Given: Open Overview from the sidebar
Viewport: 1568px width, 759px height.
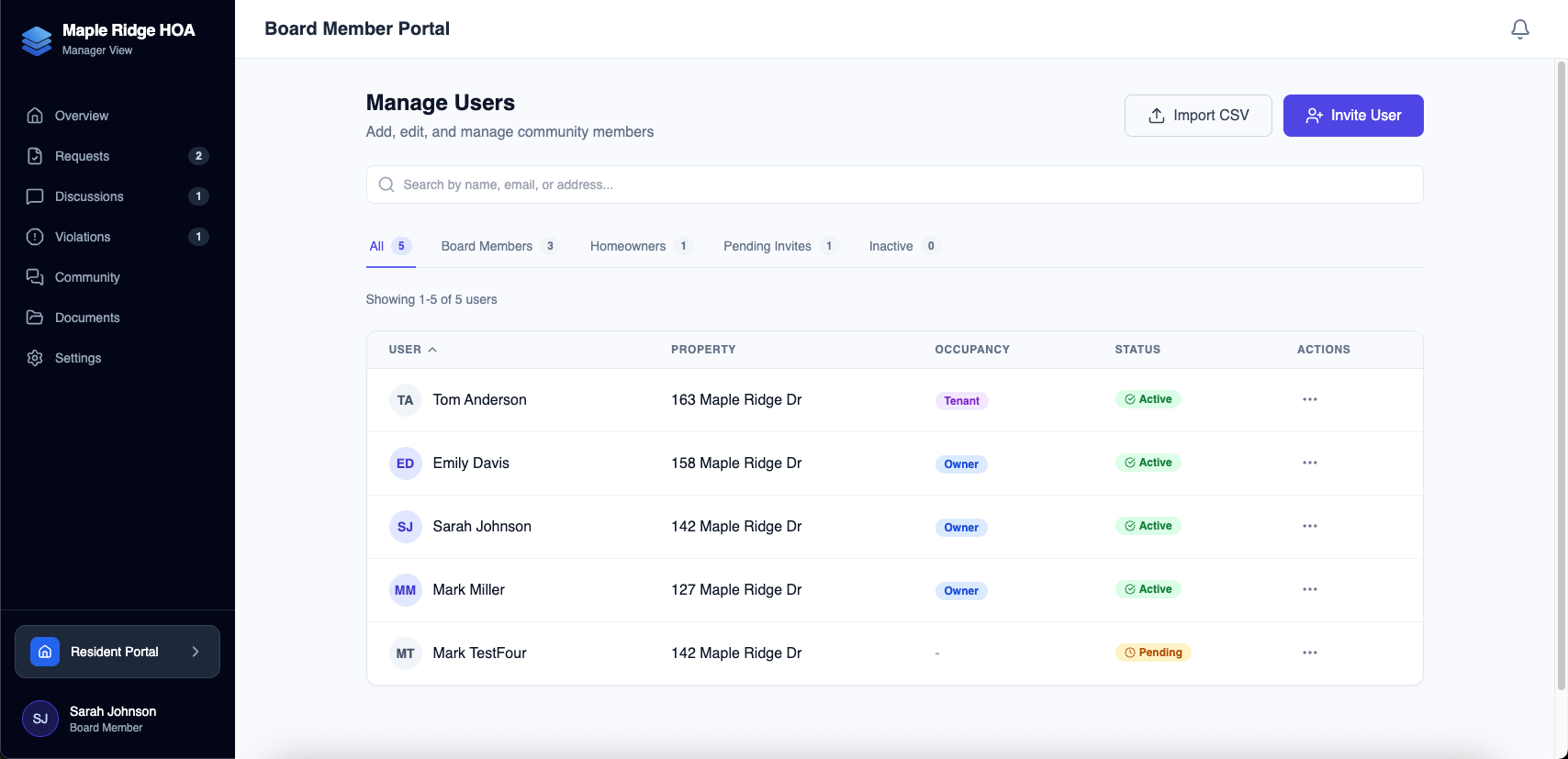Looking at the screenshot, I should pos(118,116).
